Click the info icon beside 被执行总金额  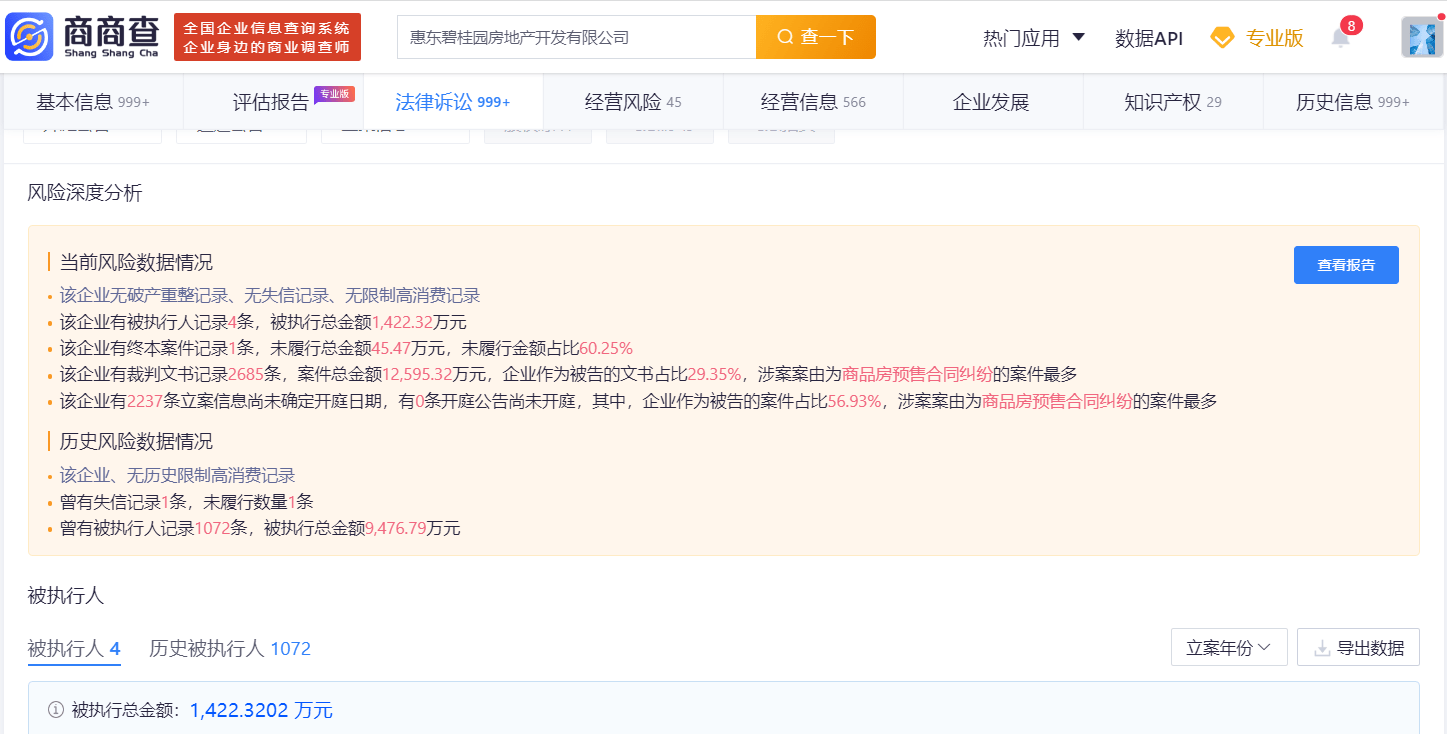pyautogui.click(x=56, y=710)
